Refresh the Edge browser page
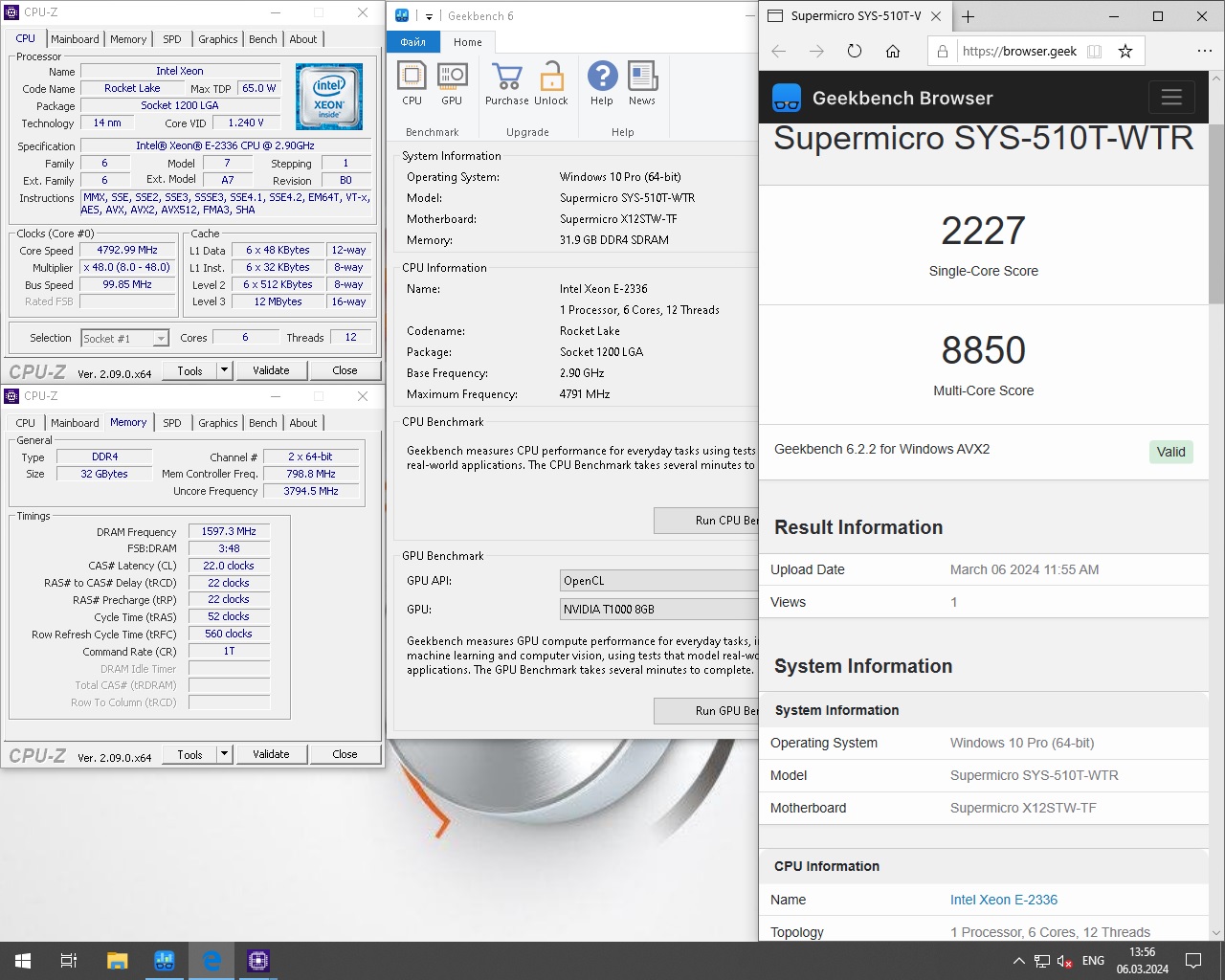 (x=855, y=52)
